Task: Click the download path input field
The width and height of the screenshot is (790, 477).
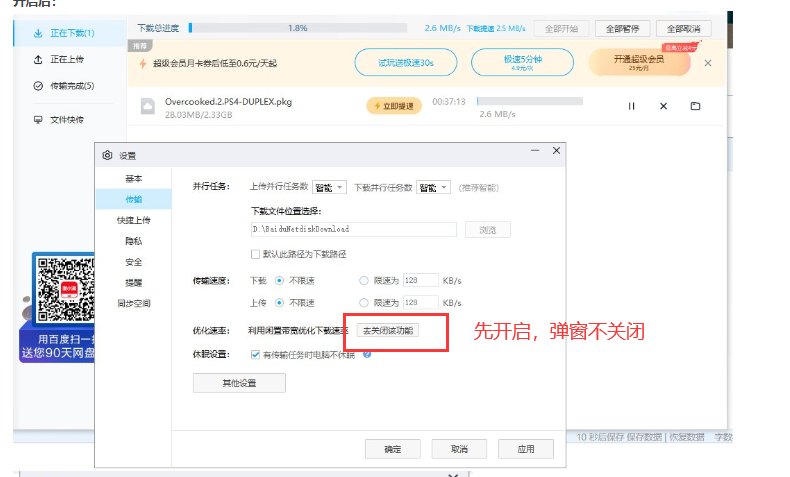Action: pos(353,229)
